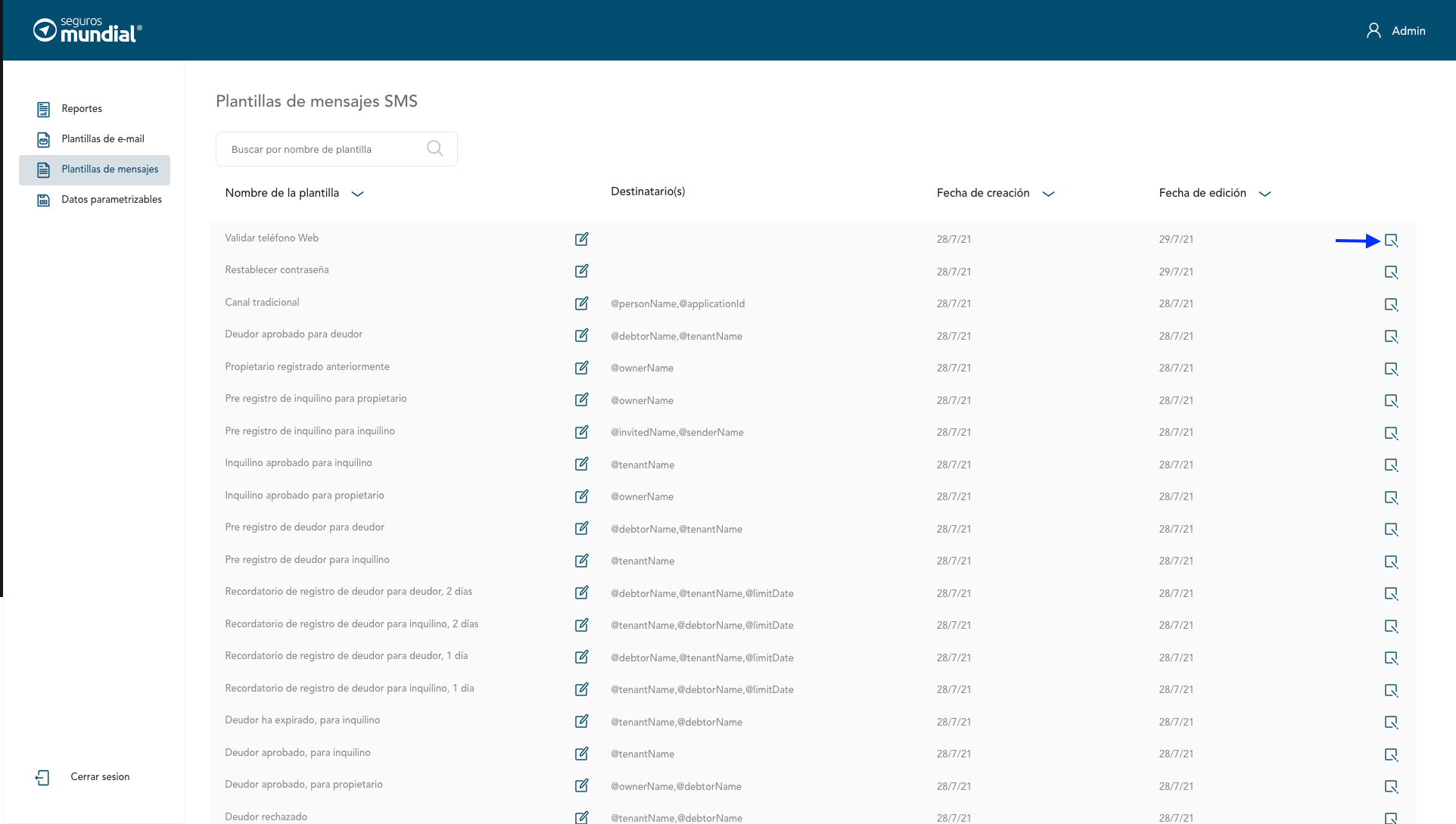This screenshot has width=1456, height=824.
Task: Click the Seguros Mundial logo
Action: [x=88, y=30]
